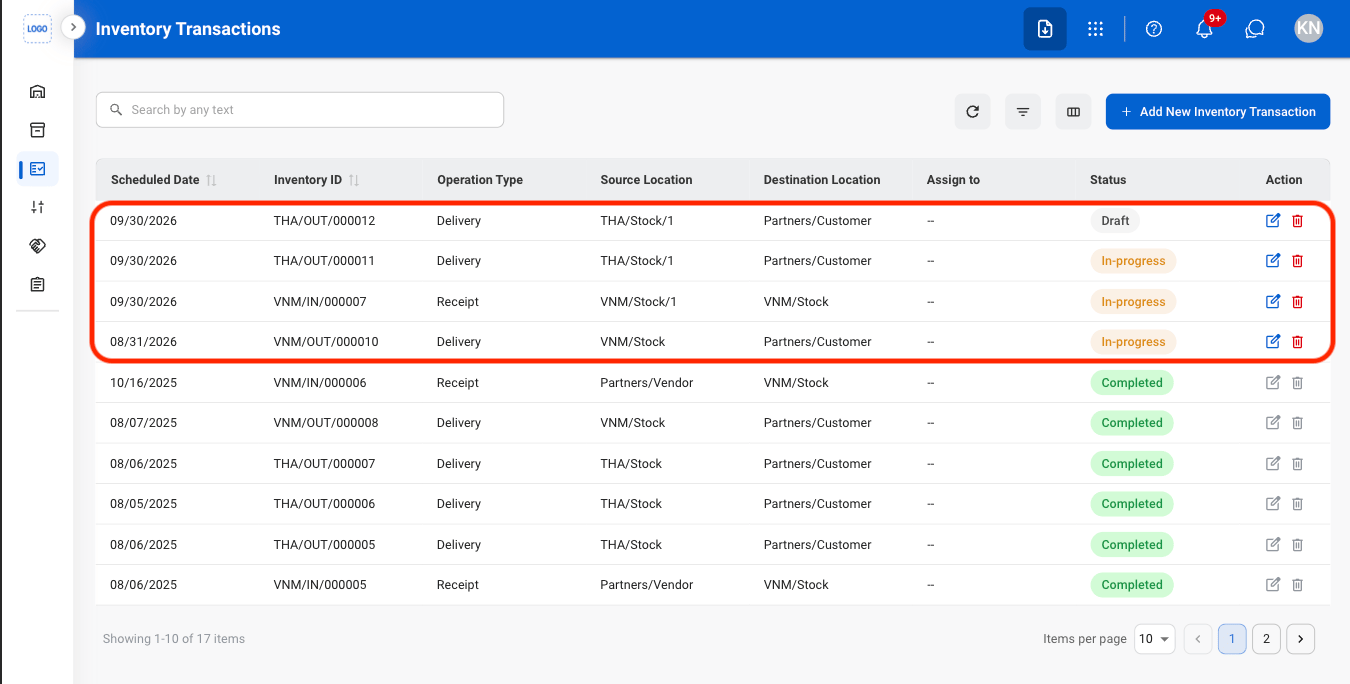Click the Search by any text field
This screenshot has height=684, width=1350.
click(300, 110)
